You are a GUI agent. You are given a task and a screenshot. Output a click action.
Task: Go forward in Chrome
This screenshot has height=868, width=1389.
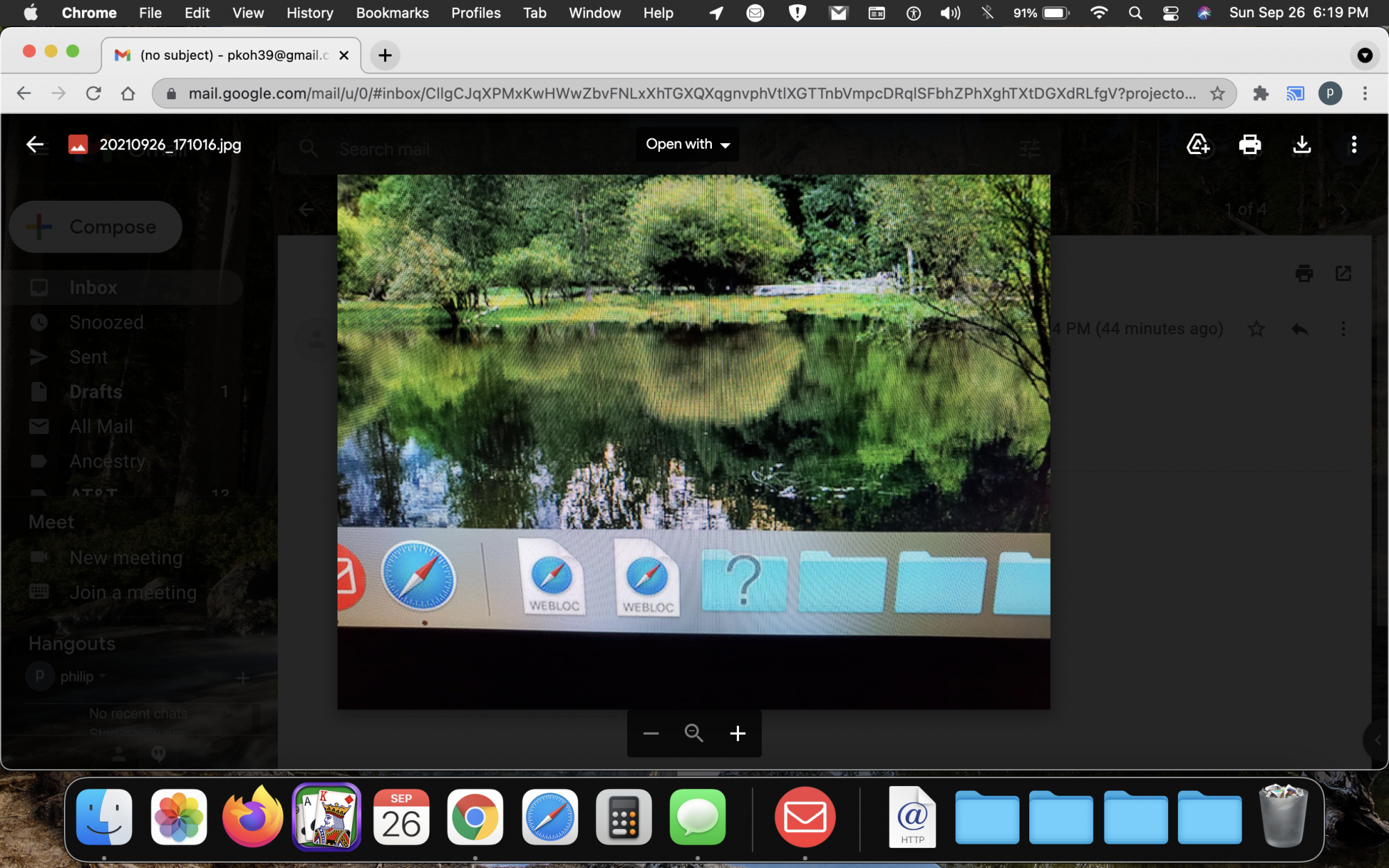pyautogui.click(x=58, y=93)
